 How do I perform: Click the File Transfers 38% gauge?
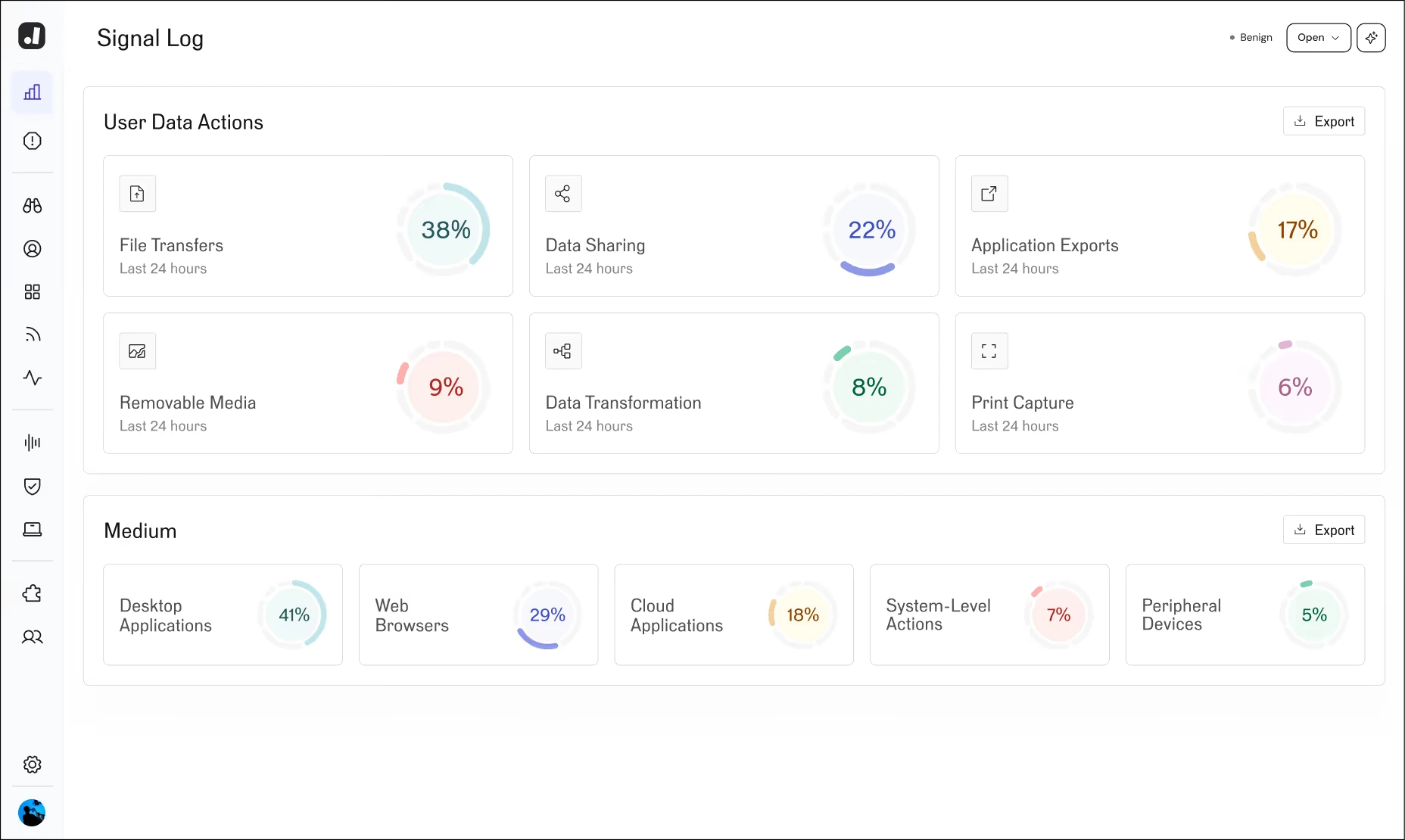(444, 229)
